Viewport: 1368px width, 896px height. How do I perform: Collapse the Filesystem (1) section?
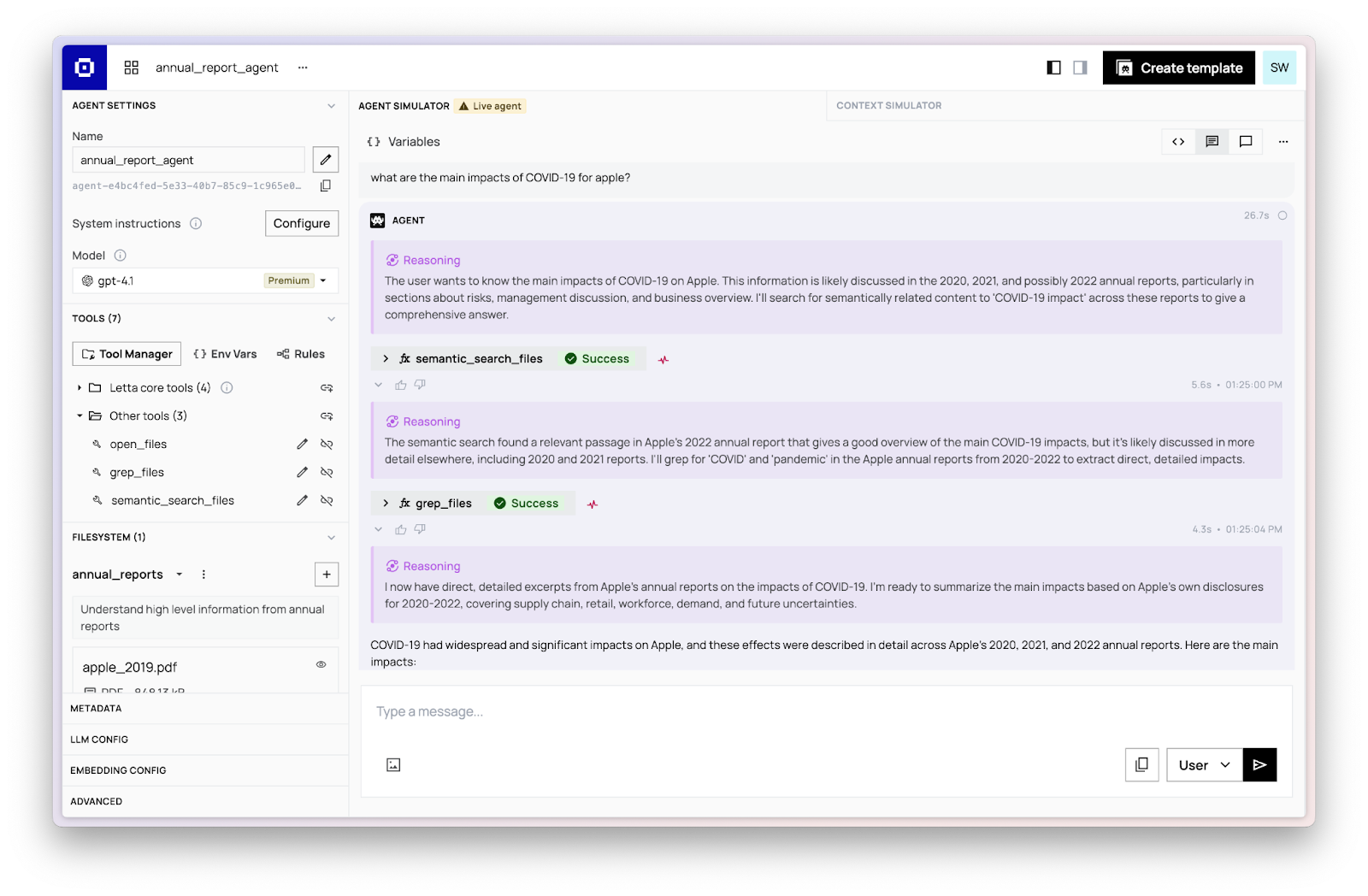331,538
